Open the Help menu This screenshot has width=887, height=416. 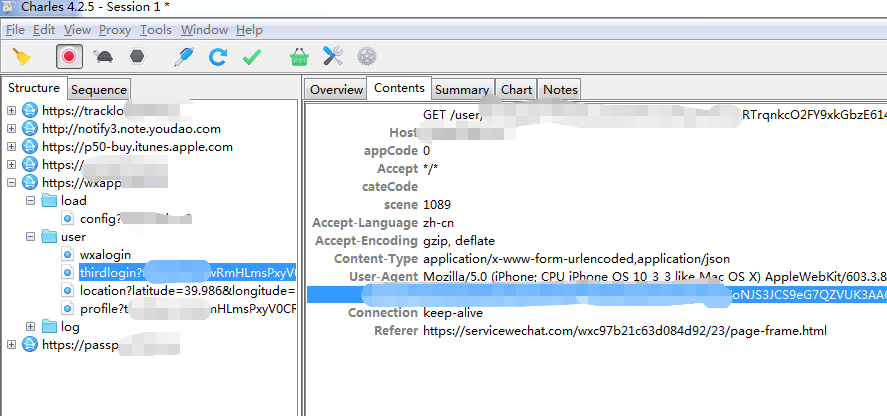249,30
